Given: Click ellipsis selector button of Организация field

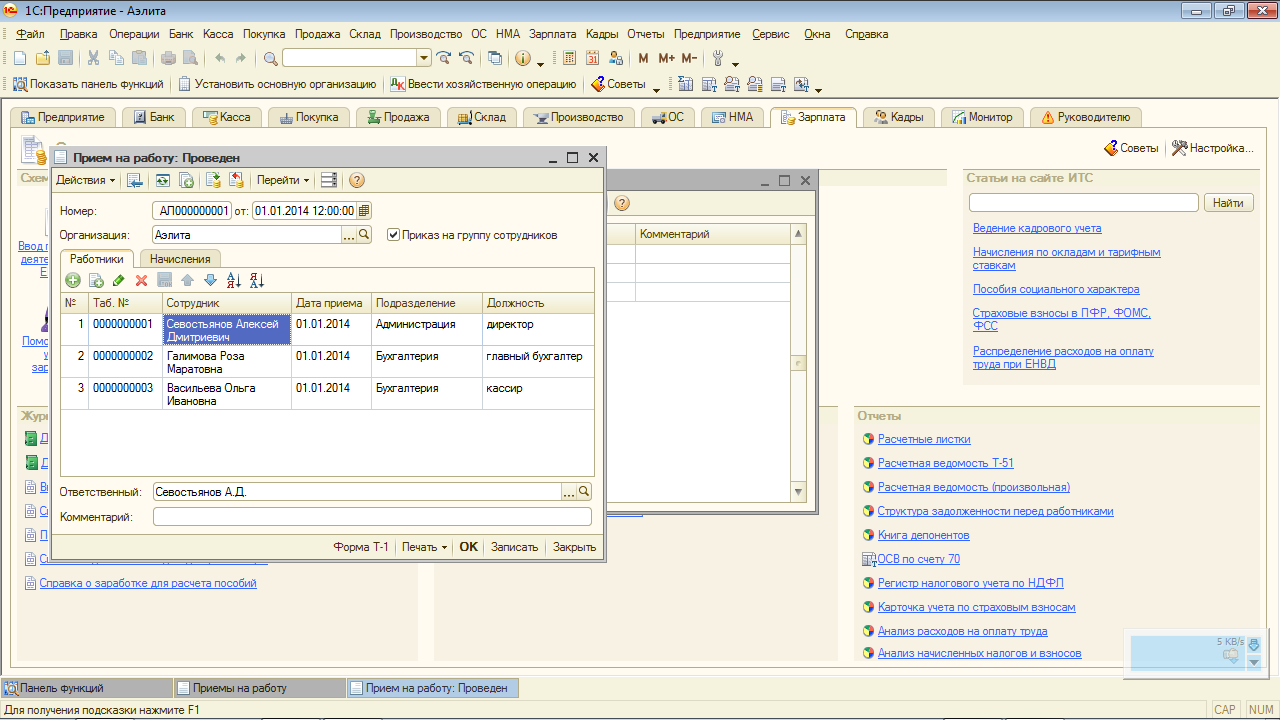Looking at the screenshot, I should [349, 235].
